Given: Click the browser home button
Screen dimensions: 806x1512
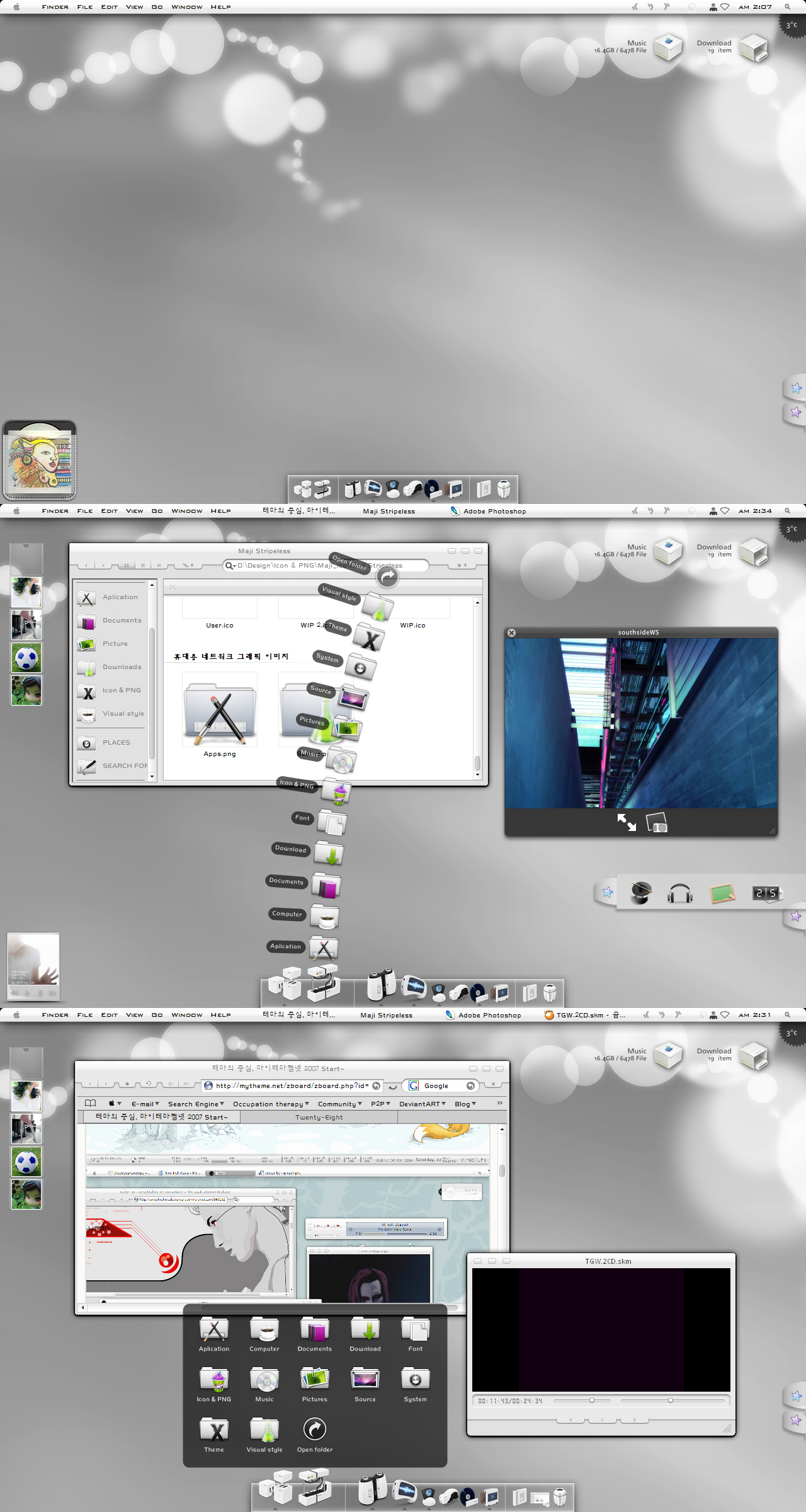Looking at the screenshot, I should [128, 1084].
